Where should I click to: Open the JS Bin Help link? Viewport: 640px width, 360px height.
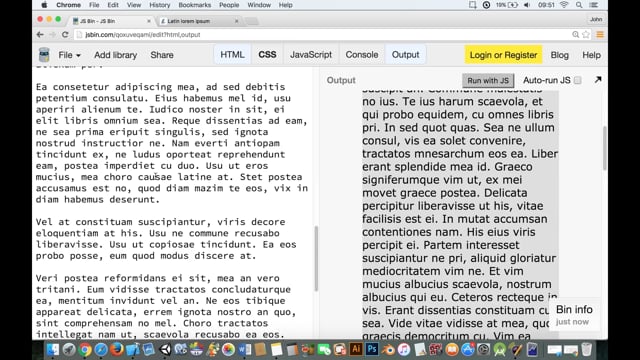point(591,55)
